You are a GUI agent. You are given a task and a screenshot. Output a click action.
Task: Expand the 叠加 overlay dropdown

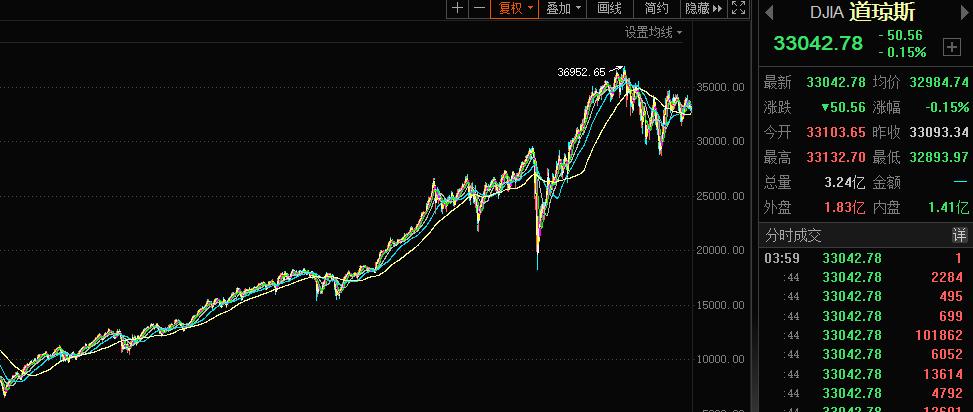click(564, 8)
